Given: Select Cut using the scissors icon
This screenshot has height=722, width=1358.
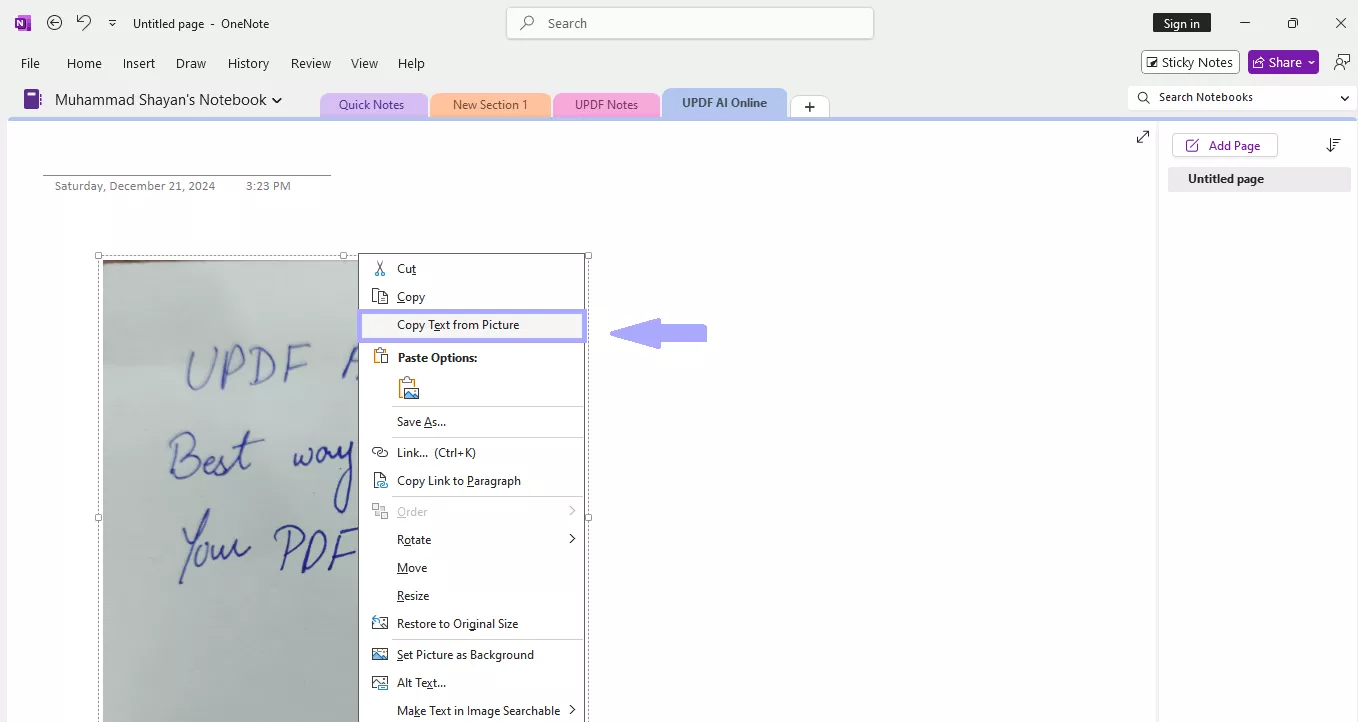Looking at the screenshot, I should point(380,268).
